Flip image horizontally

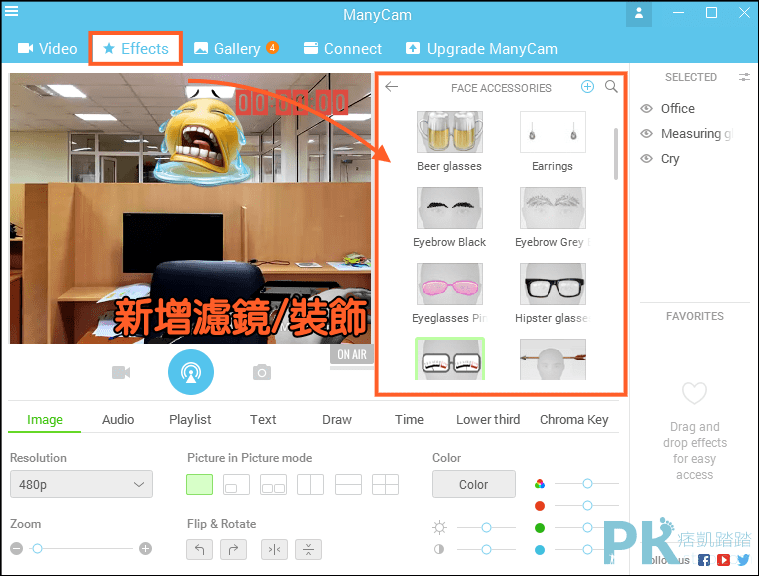274,549
